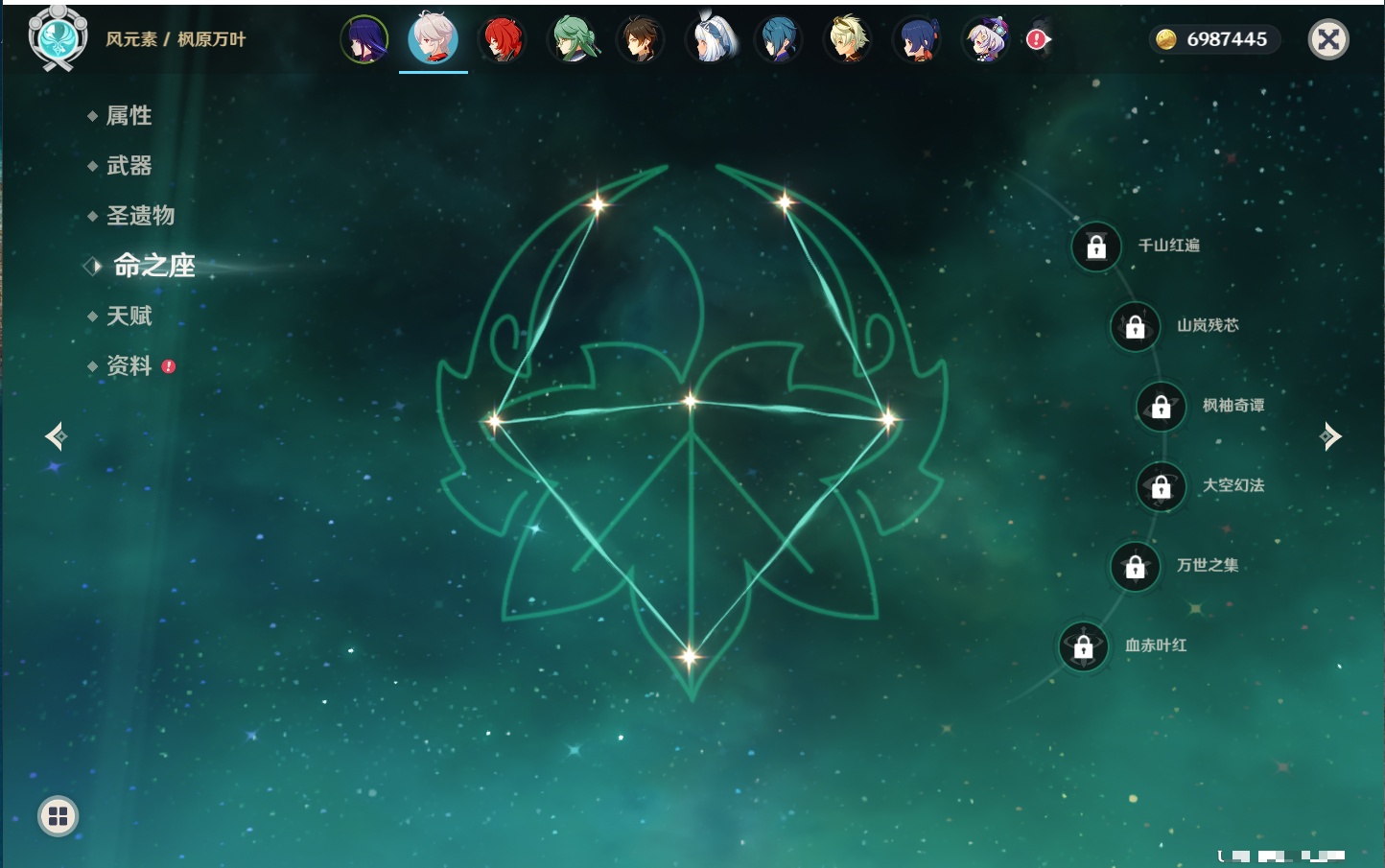Image resolution: width=1385 pixels, height=868 pixels.
Task: Click the 枫袖奇谭 constellation name
Action: (x=1233, y=406)
